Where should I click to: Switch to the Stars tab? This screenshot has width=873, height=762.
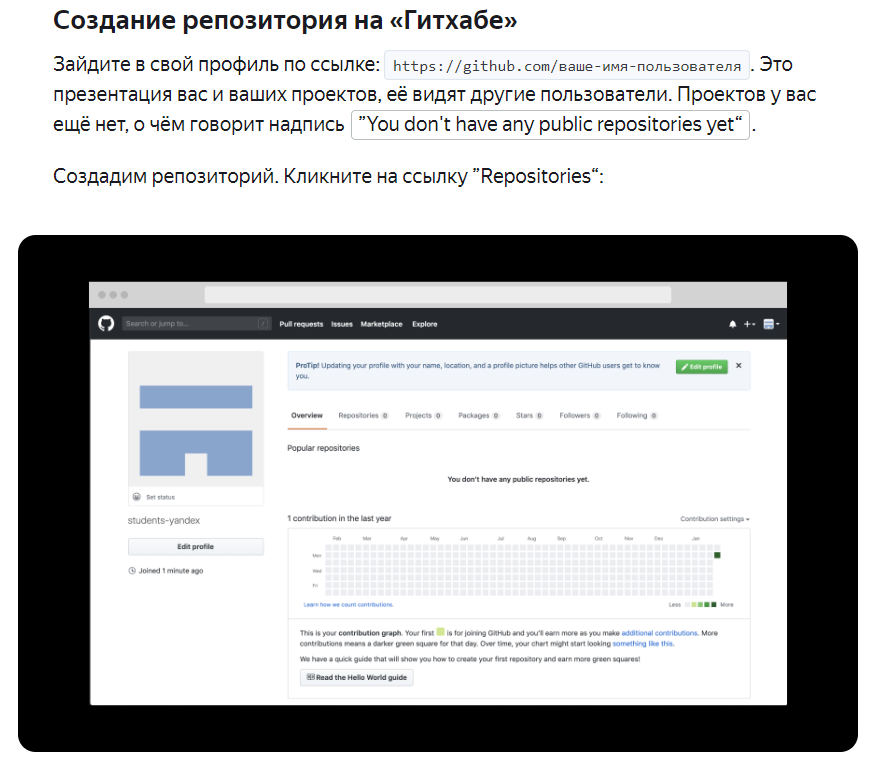coord(529,416)
